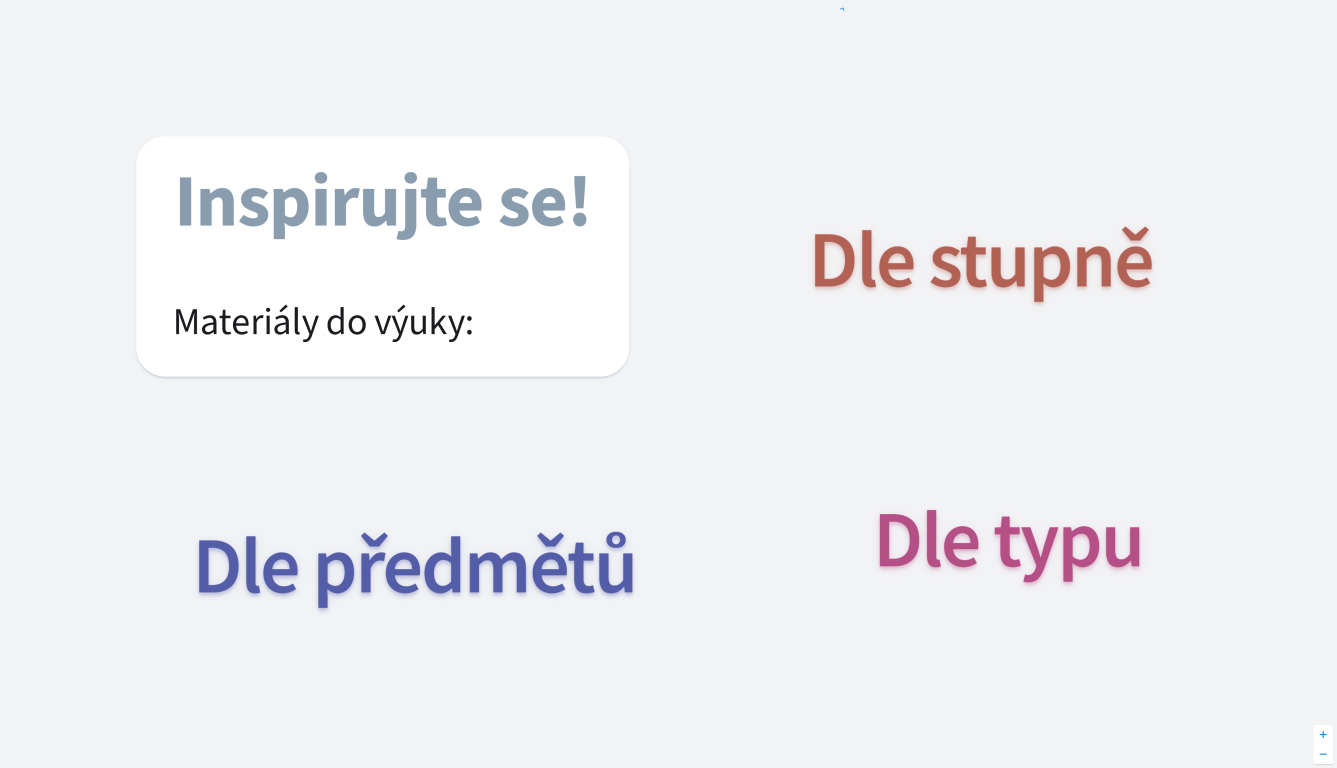Navigate to the 'Dle typu' section
The width and height of the screenshot is (1337, 768).
point(1008,540)
